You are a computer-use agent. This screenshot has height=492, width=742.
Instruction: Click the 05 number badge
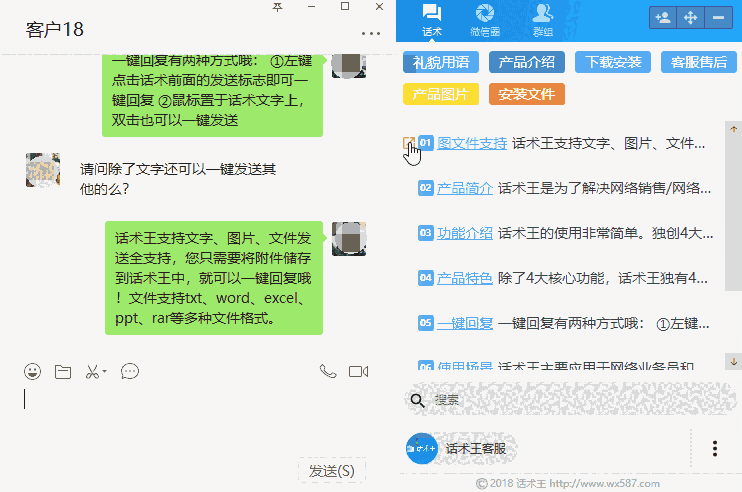click(425, 323)
